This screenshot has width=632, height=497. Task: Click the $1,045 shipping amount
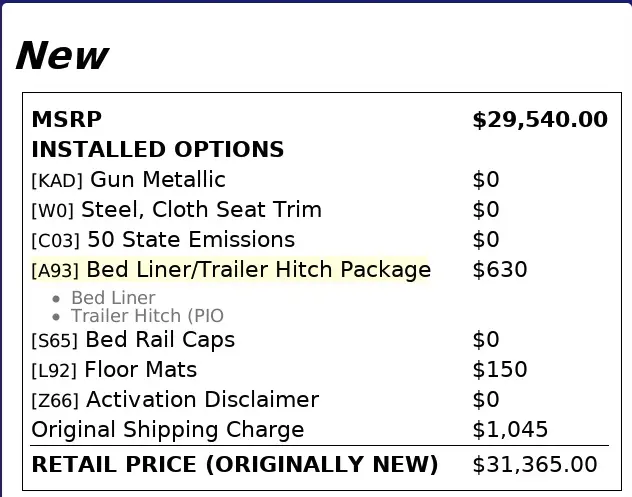(510, 430)
